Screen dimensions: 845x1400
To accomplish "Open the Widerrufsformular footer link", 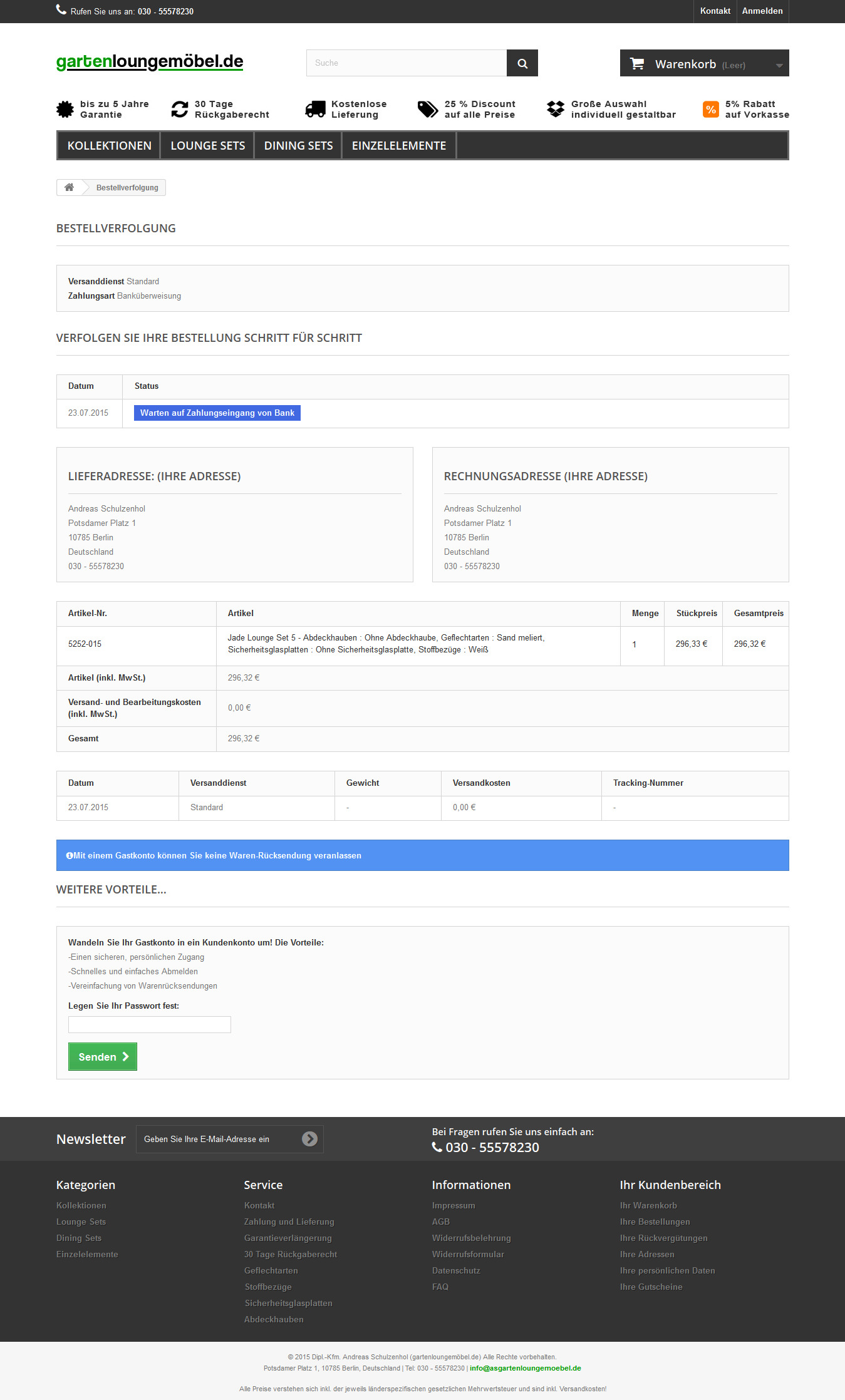I will click(x=467, y=1254).
